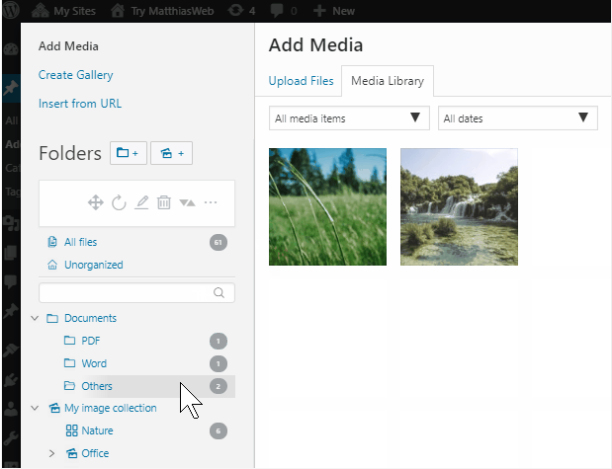Click the folder search magnifier icon
The height and width of the screenshot is (469, 612).
click(219, 293)
